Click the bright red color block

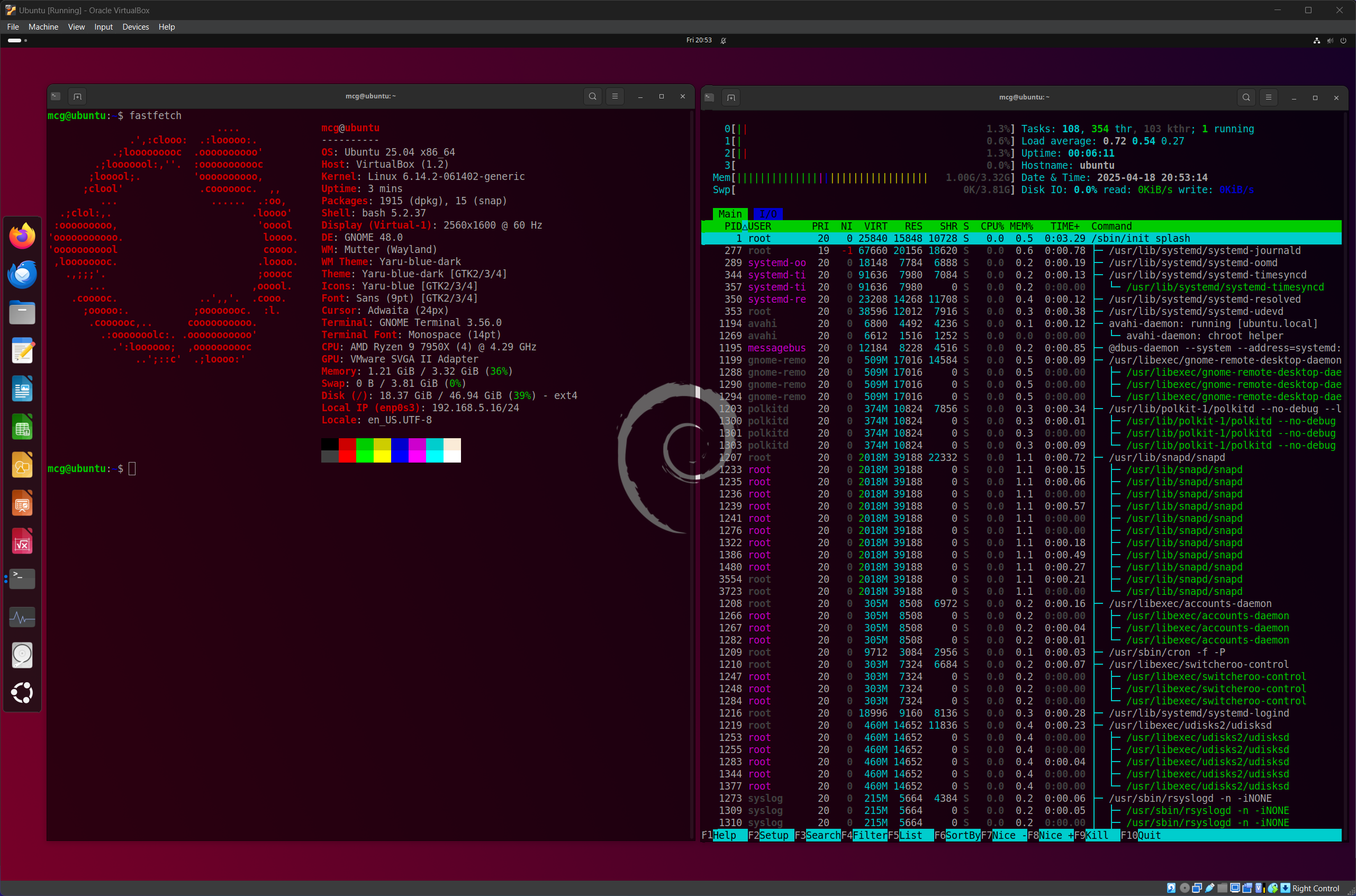347,456
